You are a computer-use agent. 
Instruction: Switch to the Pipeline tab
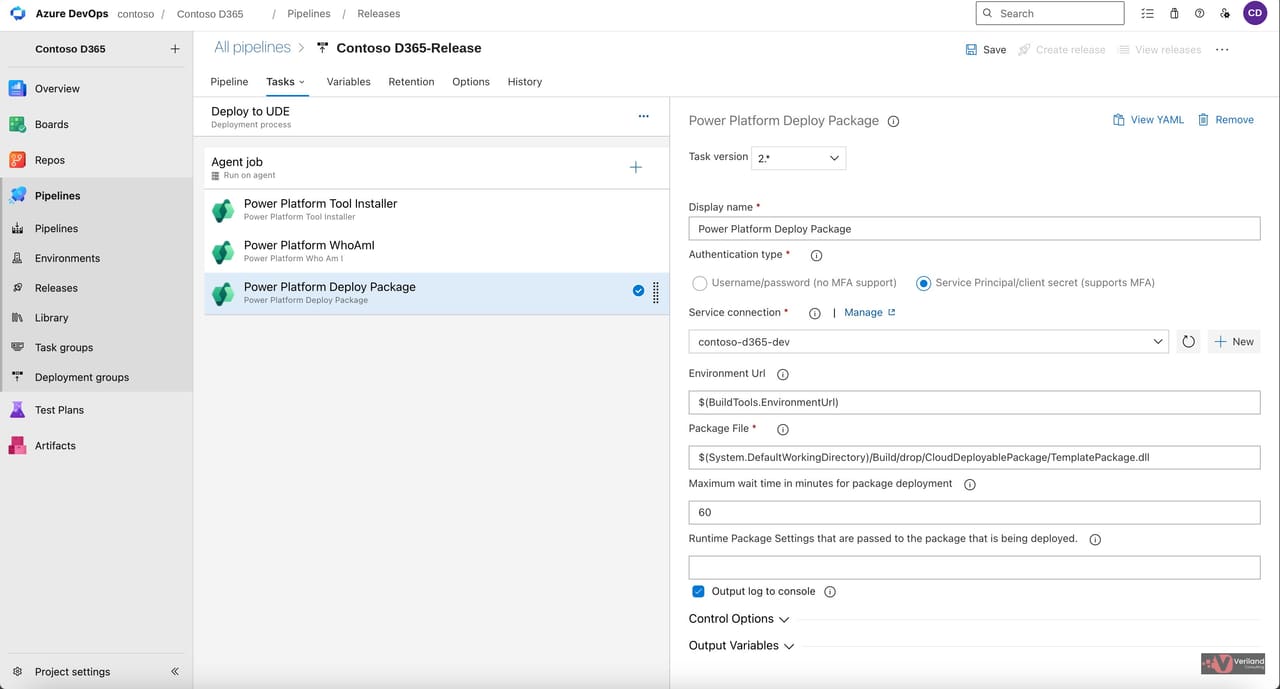[x=229, y=82]
